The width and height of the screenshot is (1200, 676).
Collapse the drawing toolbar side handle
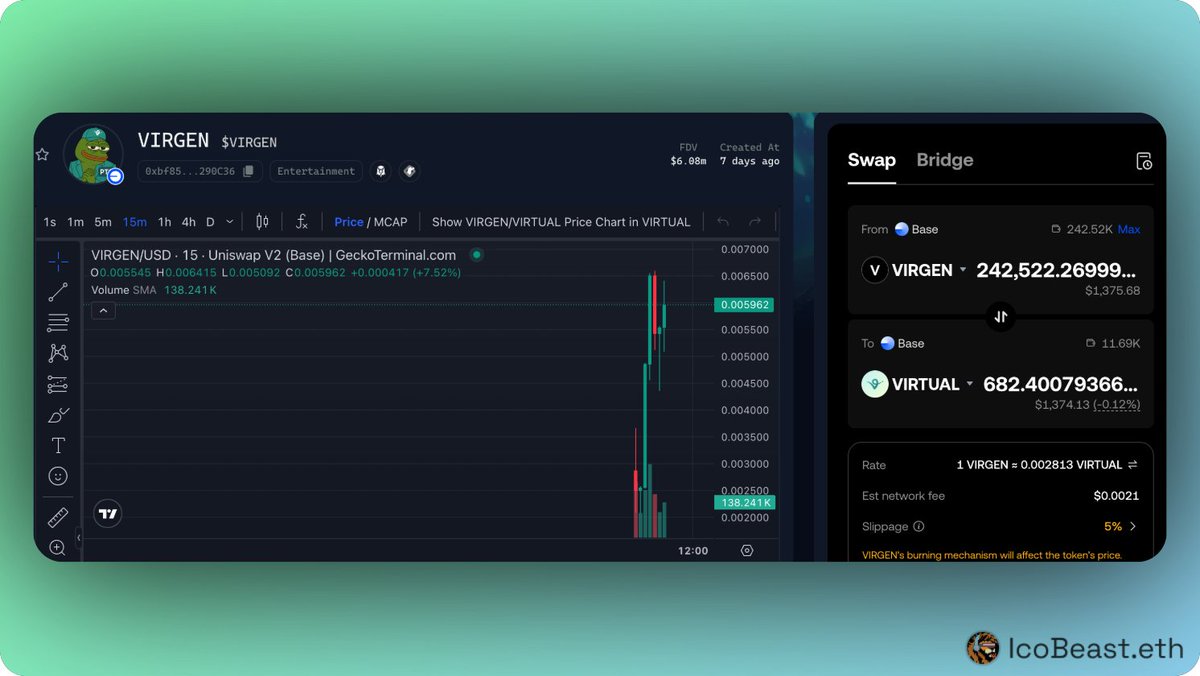[x=79, y=539]
